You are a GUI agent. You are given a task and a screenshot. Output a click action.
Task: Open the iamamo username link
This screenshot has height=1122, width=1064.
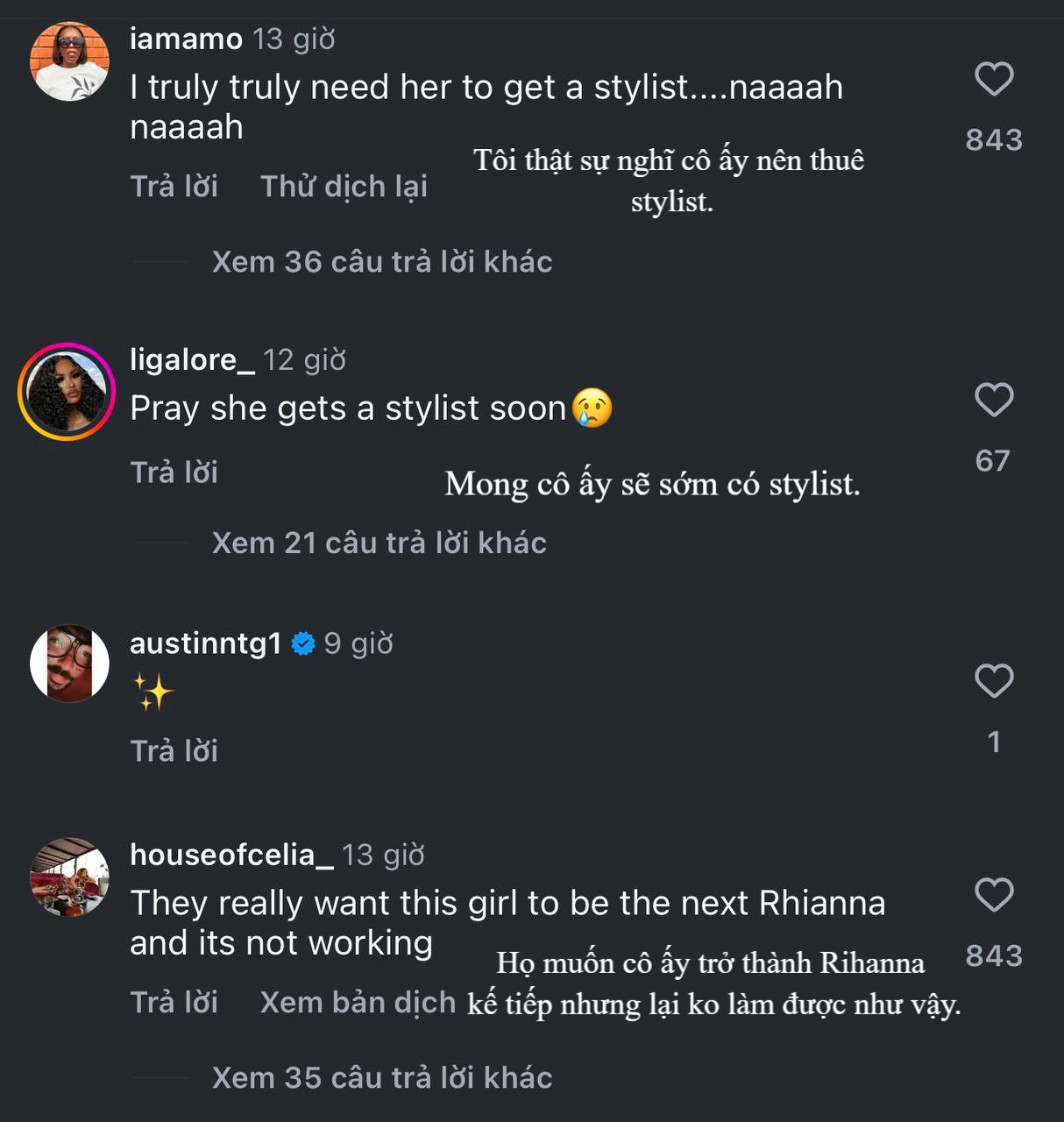pyautogui.click(x=186, y=39)
